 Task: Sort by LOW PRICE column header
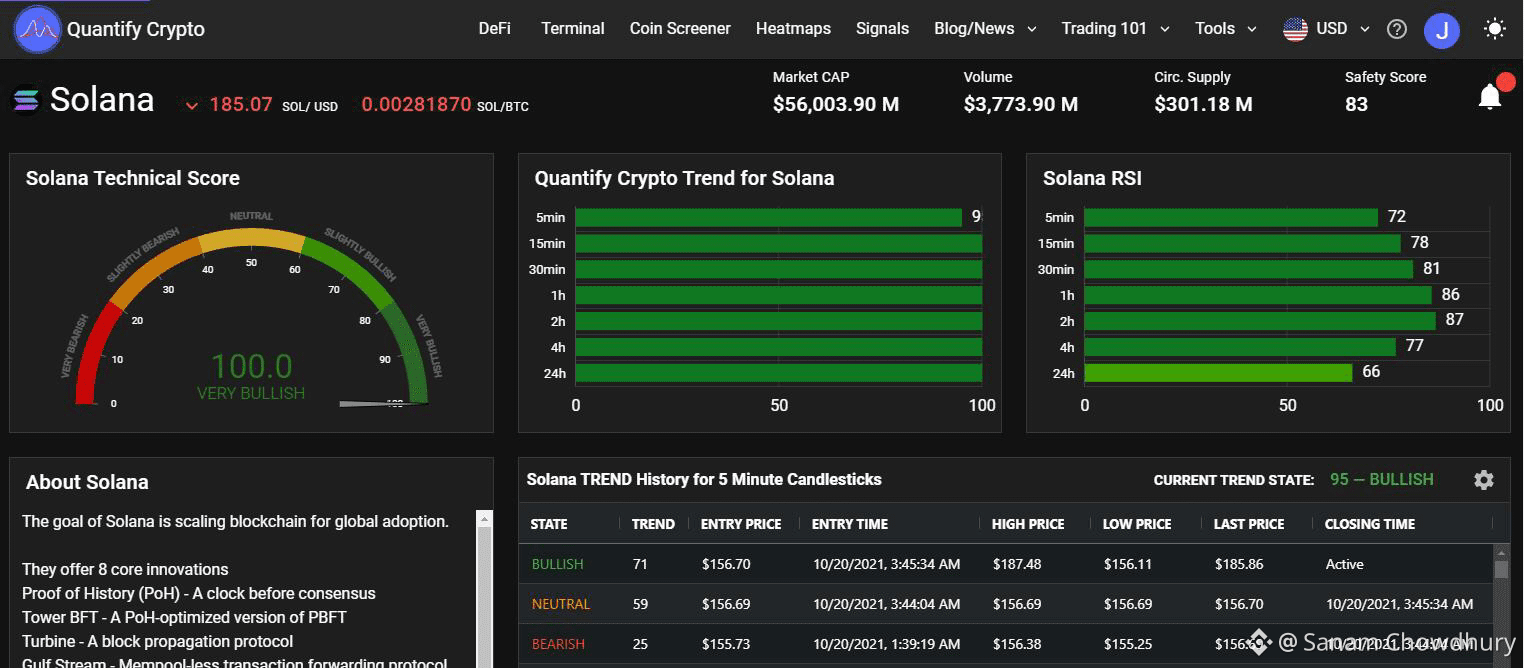(1137, 524)
